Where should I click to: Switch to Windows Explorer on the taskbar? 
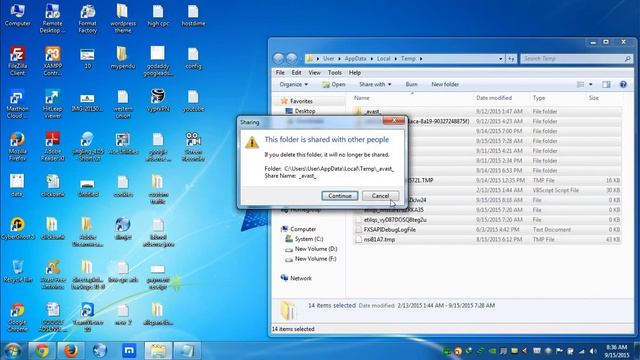(158, 351)
